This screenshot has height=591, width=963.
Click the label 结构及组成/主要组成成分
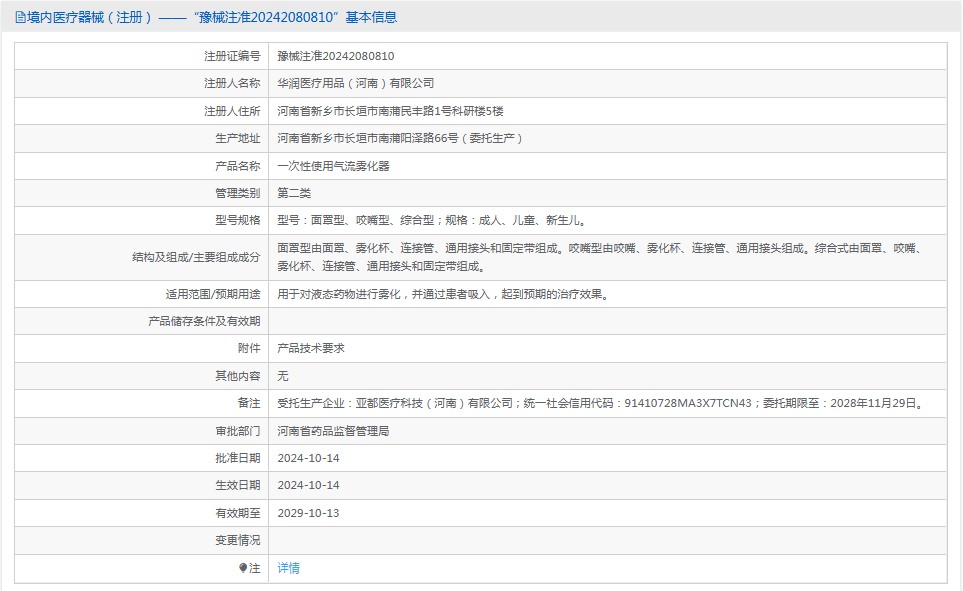tap(196, 257)
